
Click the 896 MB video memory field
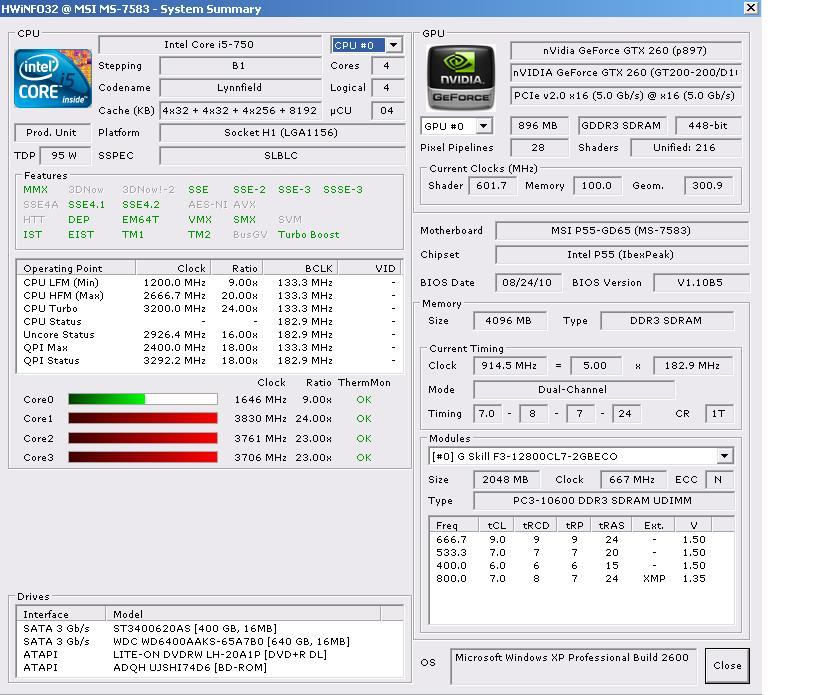pos(538,125)
